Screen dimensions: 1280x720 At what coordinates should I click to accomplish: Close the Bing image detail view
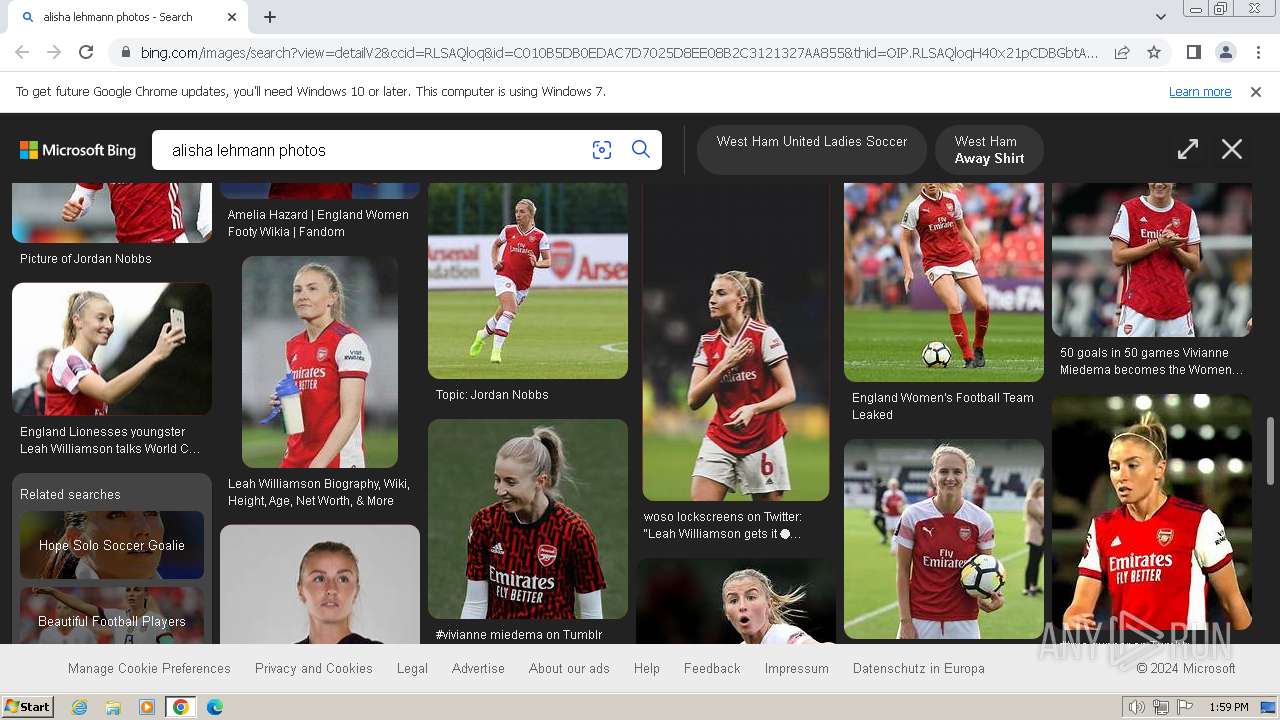pos(1232,150)
